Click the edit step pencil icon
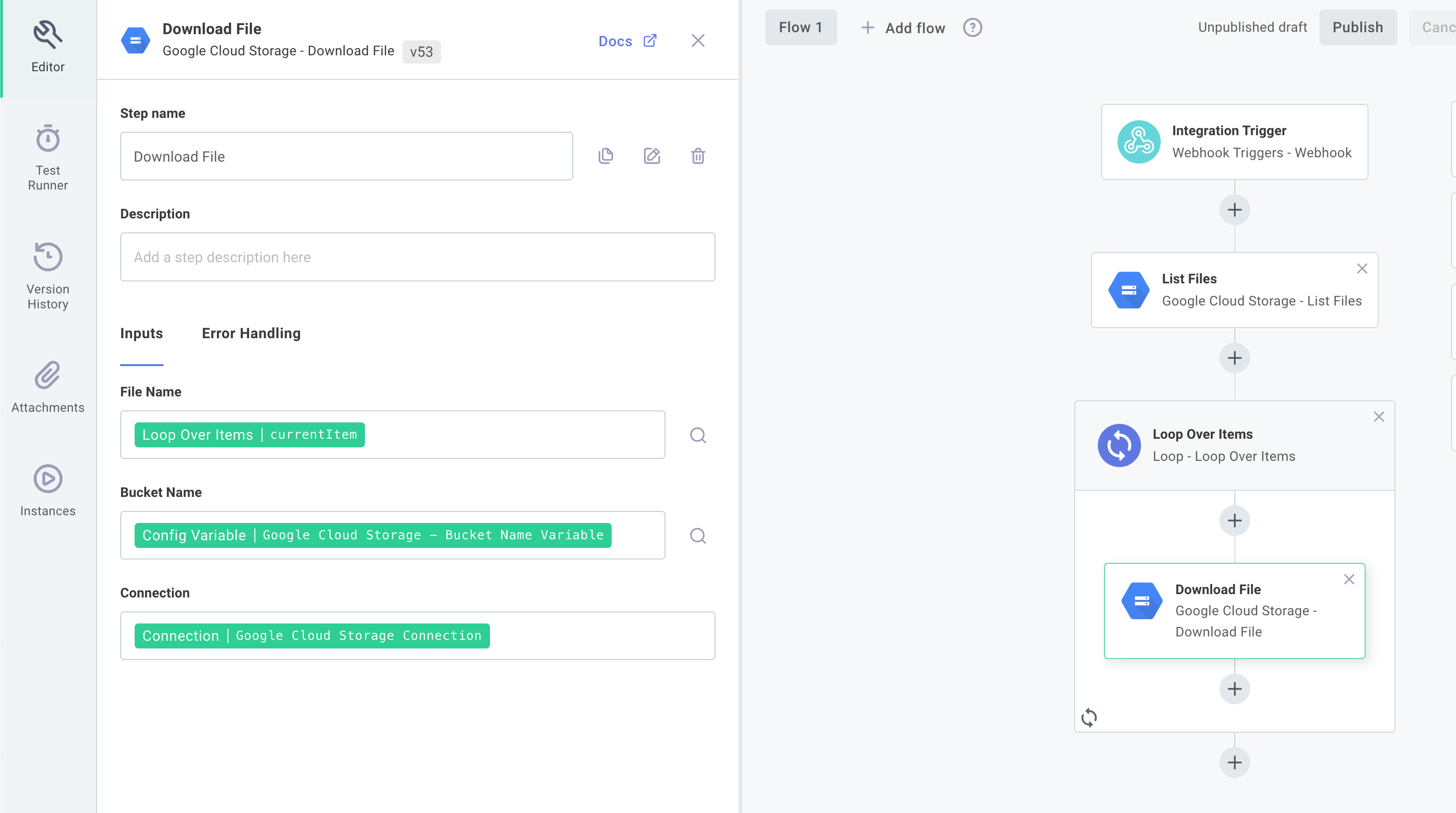The height and width of the screenshot is (813, 1456). click(652, 156)
